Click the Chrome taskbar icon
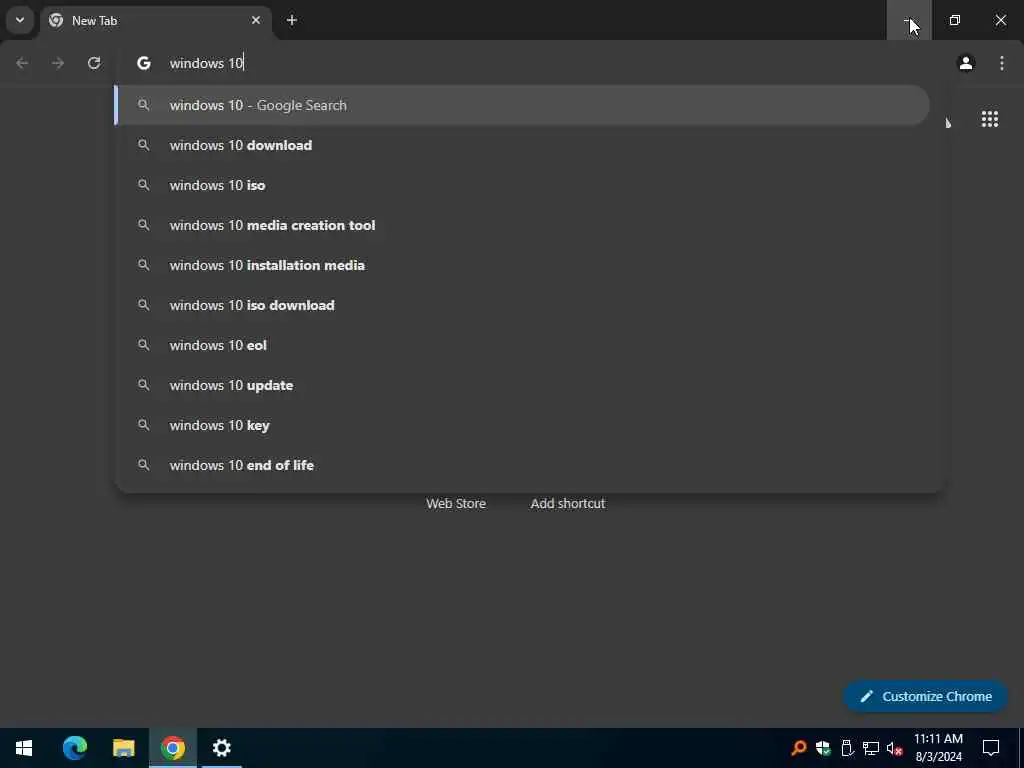1024x768 pixels. pos(172,748)
